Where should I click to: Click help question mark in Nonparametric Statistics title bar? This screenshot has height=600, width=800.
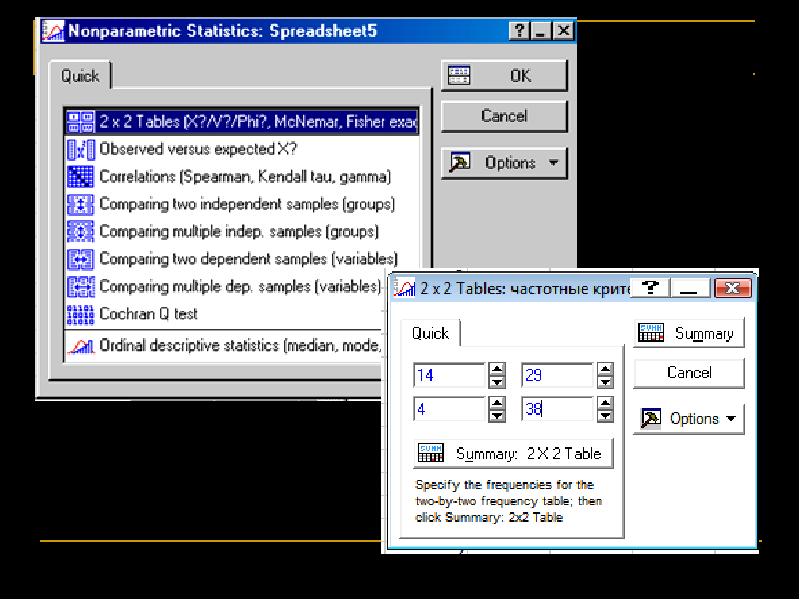pyautogui.click(x=520, y=32)
